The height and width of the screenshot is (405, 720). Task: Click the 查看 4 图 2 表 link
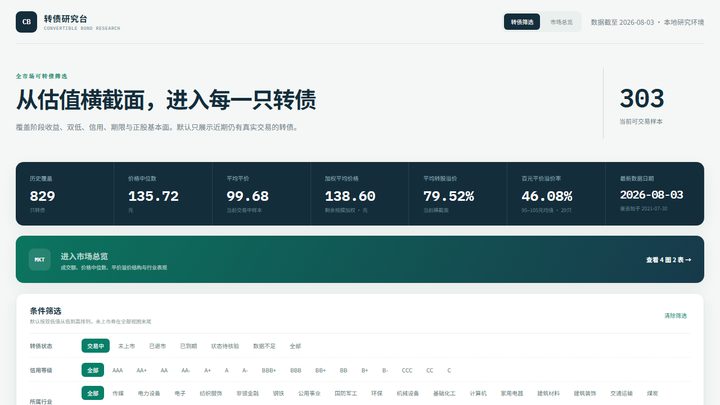click(x=668, y=260)
